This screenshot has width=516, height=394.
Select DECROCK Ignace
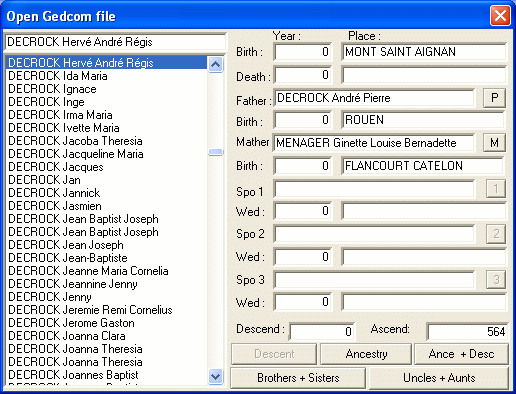(107, 89)
